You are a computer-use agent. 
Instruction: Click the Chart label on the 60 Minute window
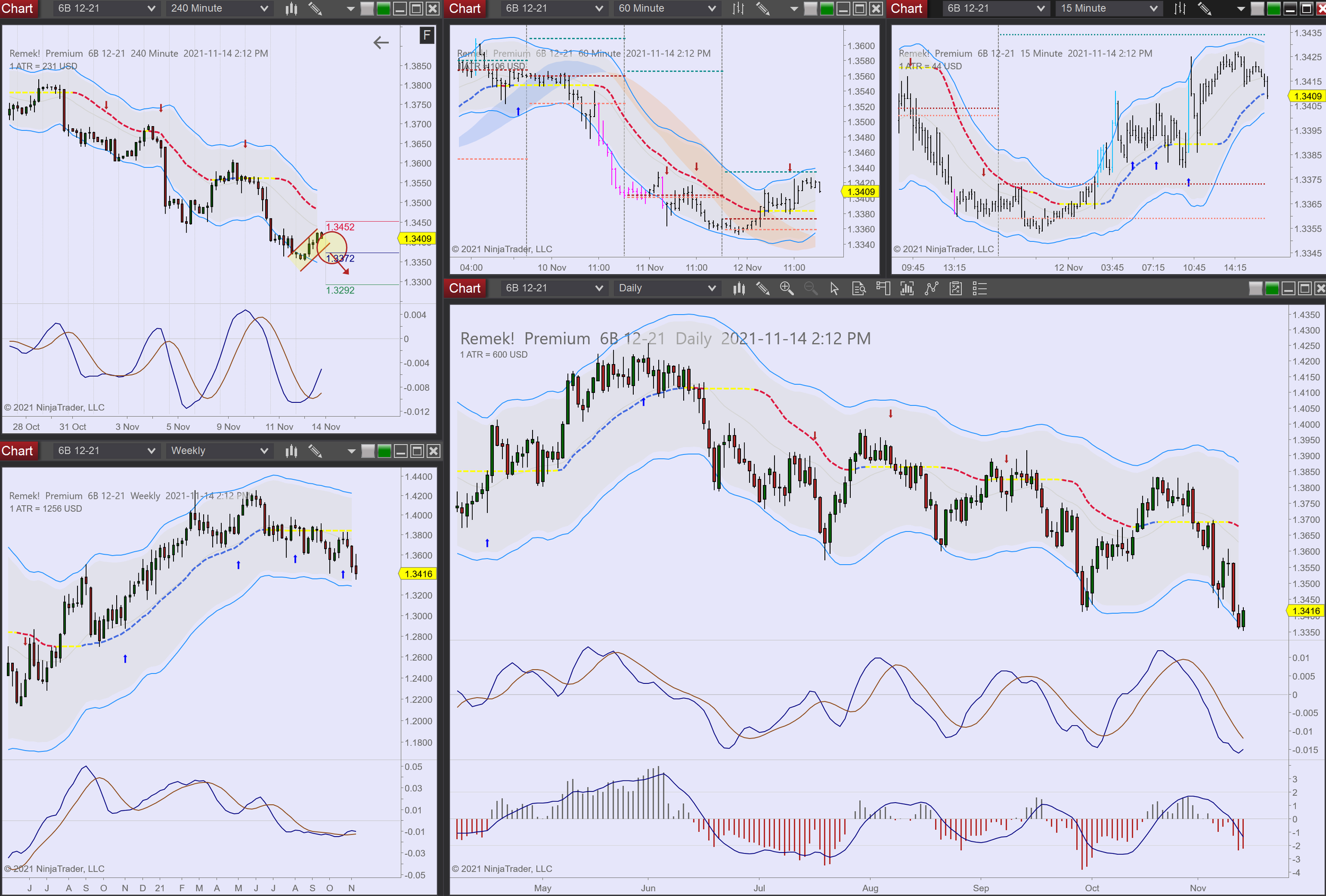pos(465,8)
